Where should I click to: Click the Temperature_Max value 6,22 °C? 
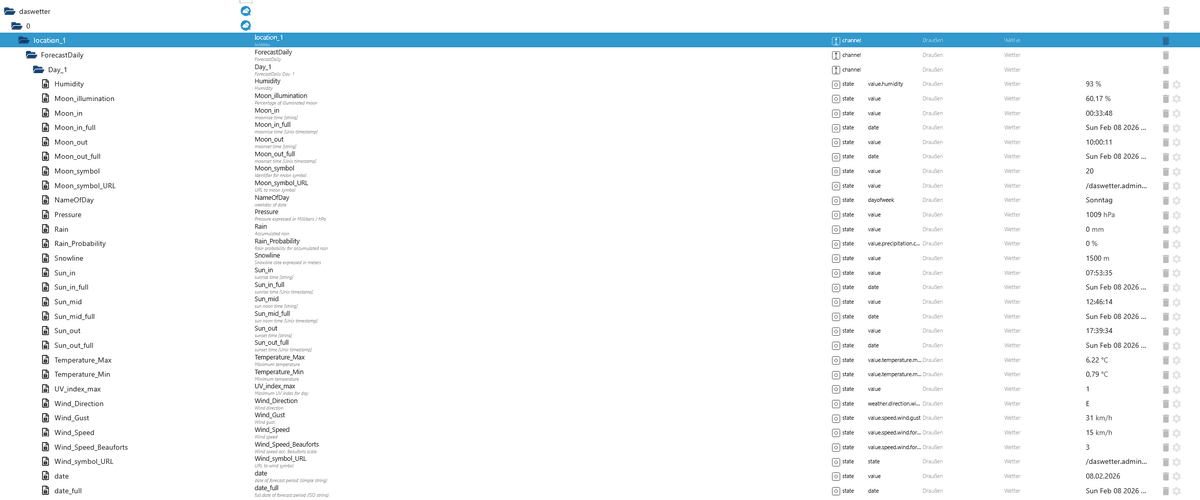pyautogui.click(x=1097, y=360)
